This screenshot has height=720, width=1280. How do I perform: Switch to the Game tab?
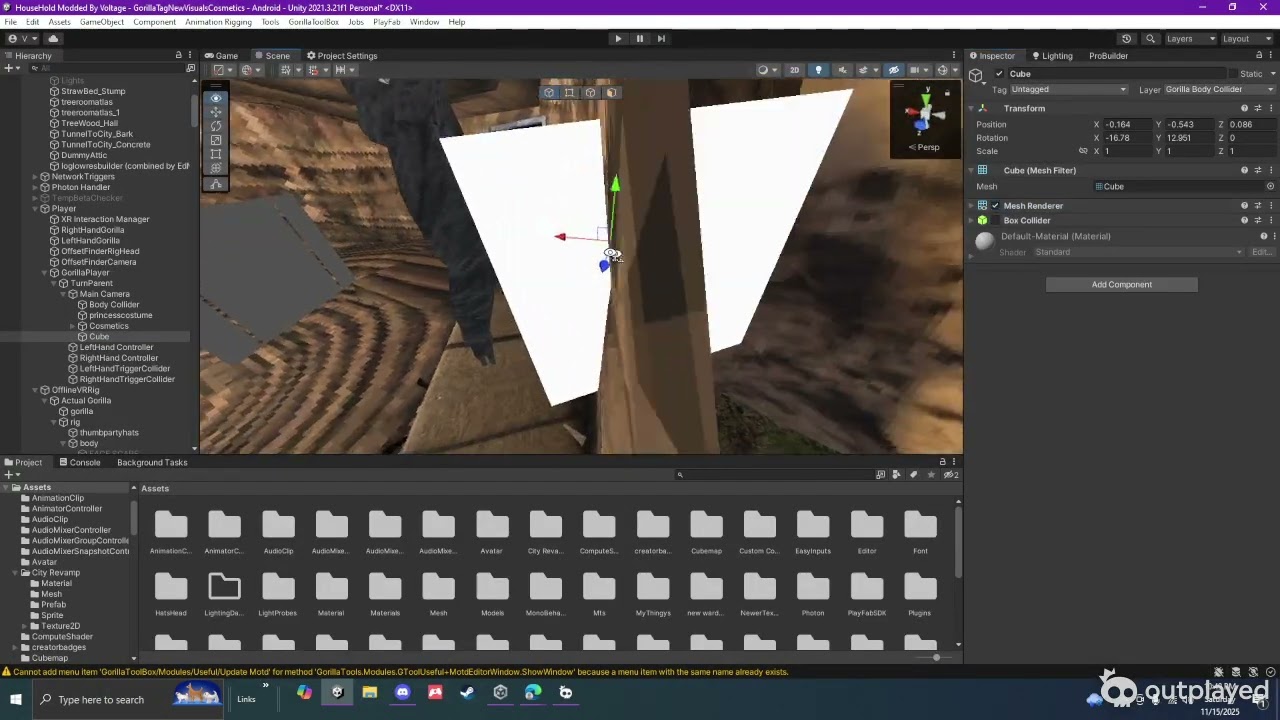(221, 56)
